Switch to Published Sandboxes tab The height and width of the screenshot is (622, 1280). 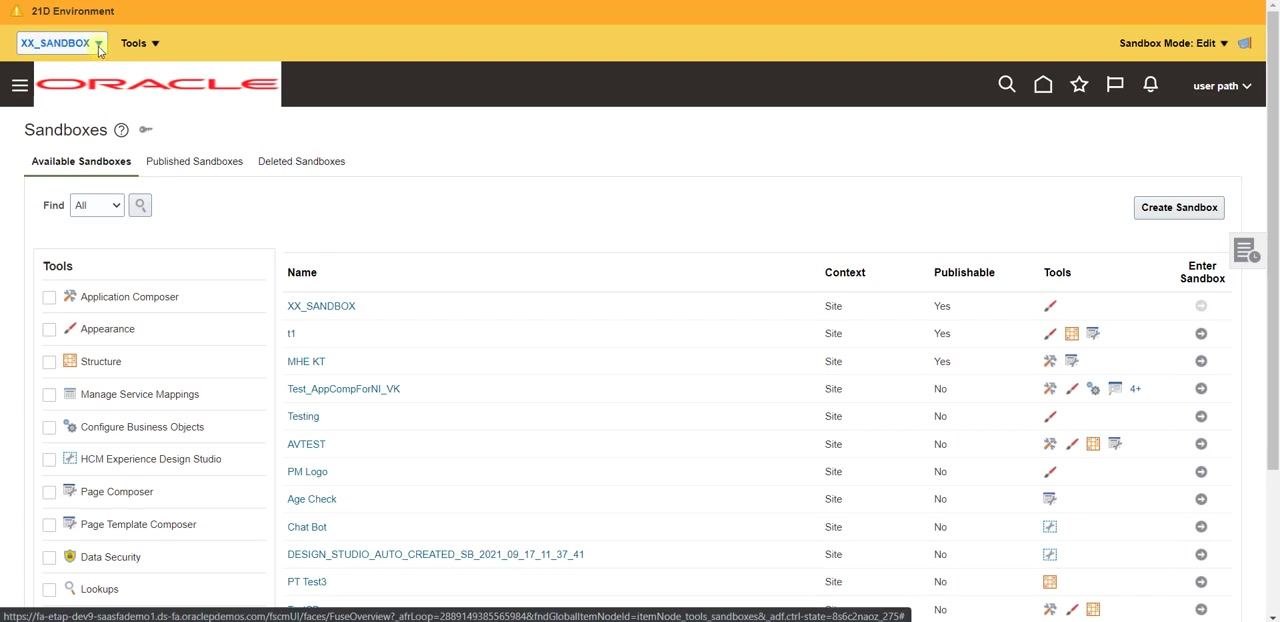(194, 161)
